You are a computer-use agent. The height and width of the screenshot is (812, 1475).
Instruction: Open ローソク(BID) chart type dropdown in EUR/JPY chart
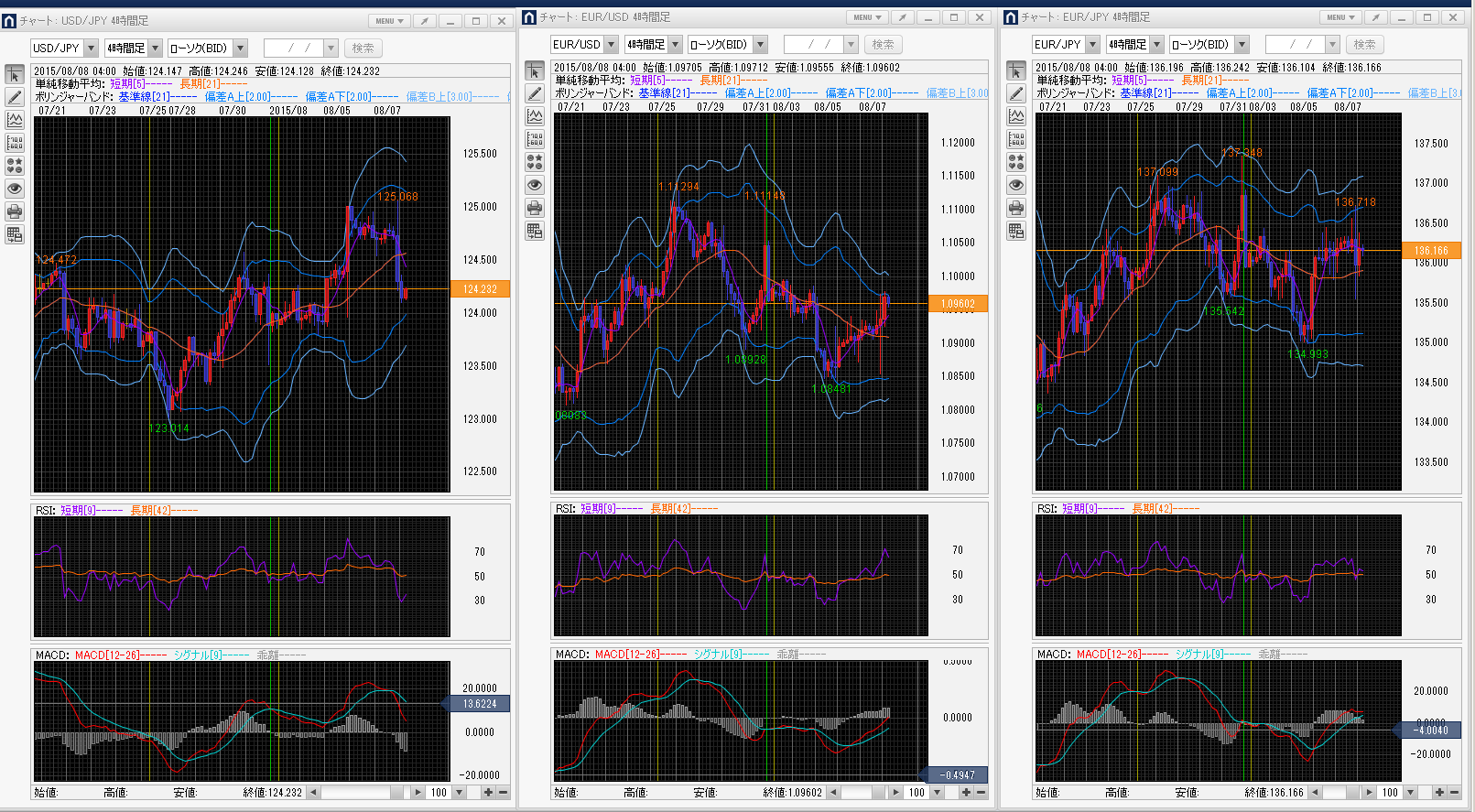(1242, 45)
